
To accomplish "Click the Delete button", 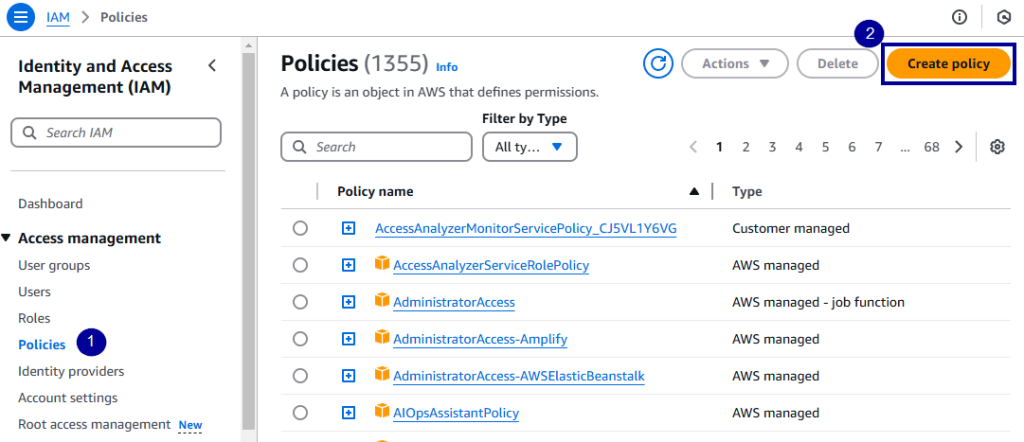I will [x=837, y=64].
